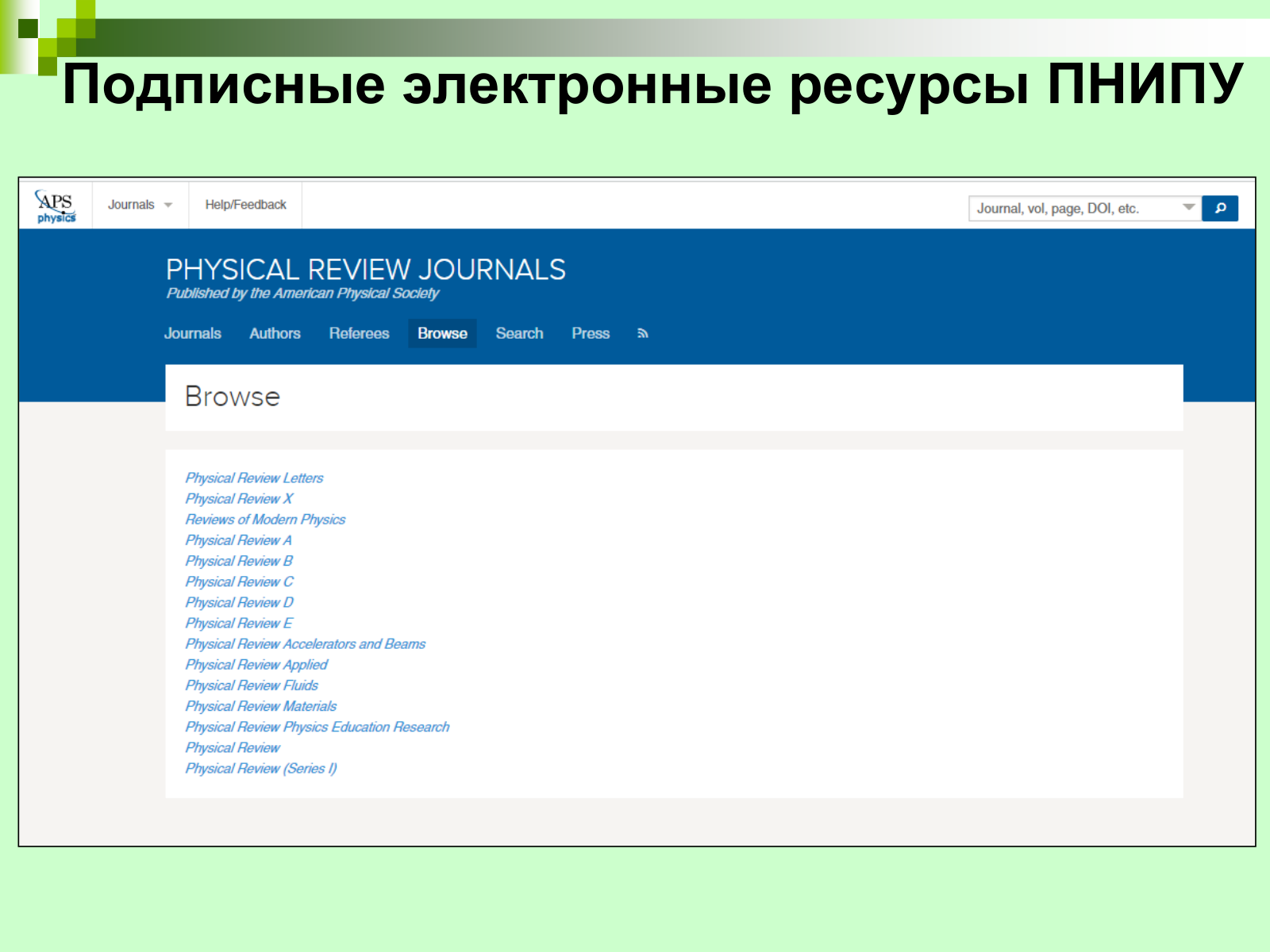Select the Search navigation tab

pyautogui.click(x=520, y=334)
